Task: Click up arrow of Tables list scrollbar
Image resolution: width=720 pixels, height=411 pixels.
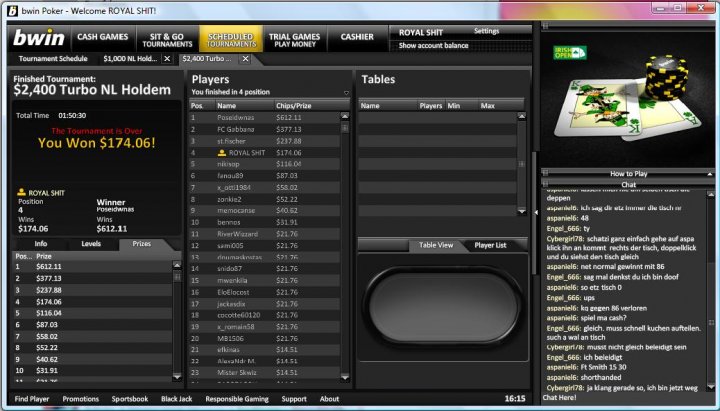Action: click(x=521, y=116)
